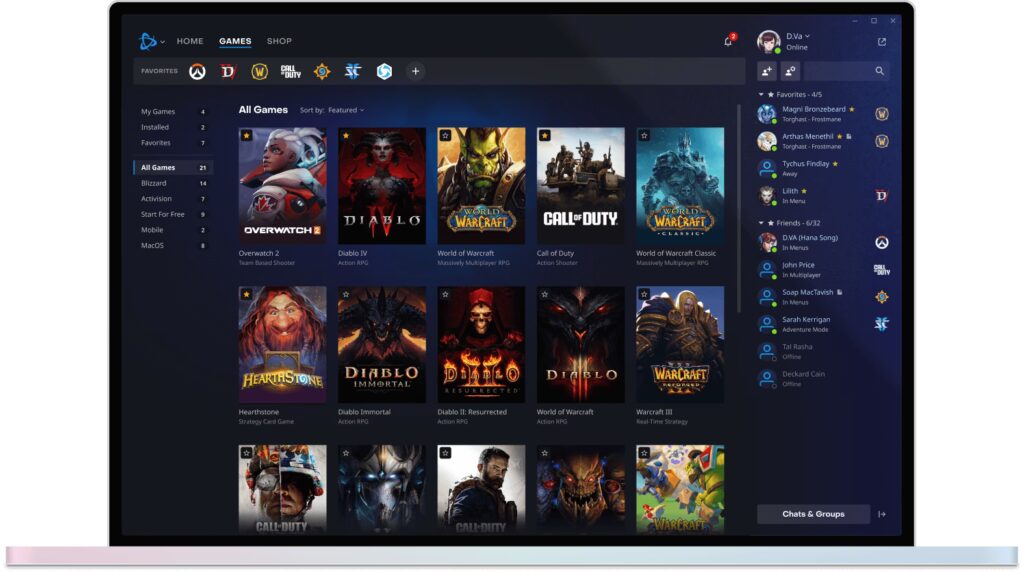Open the notifications bell
1024x572 pixels.
[728, 42]
